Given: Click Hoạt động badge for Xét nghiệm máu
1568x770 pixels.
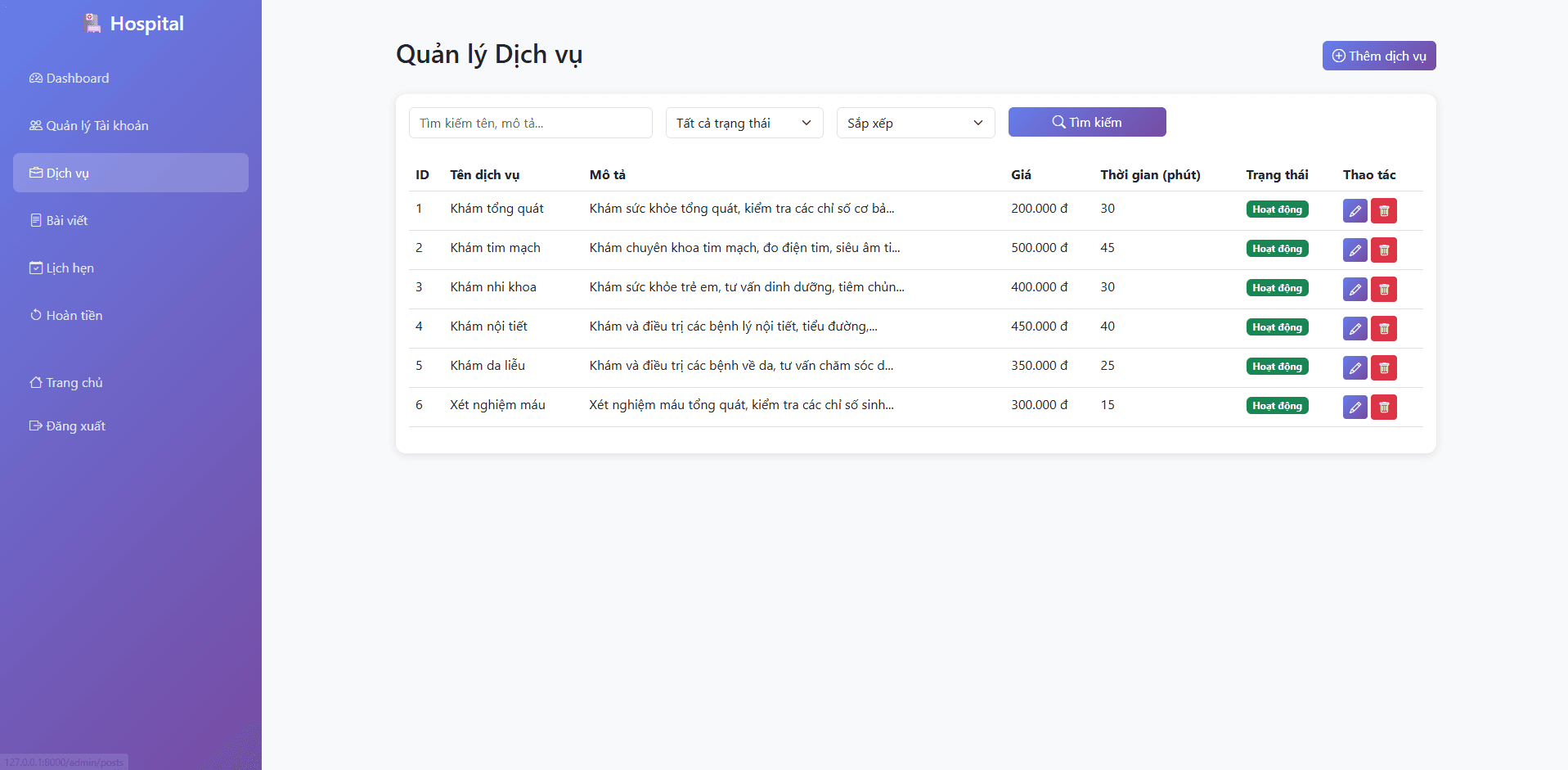Looking at the screenshot, I should 1277,406.
